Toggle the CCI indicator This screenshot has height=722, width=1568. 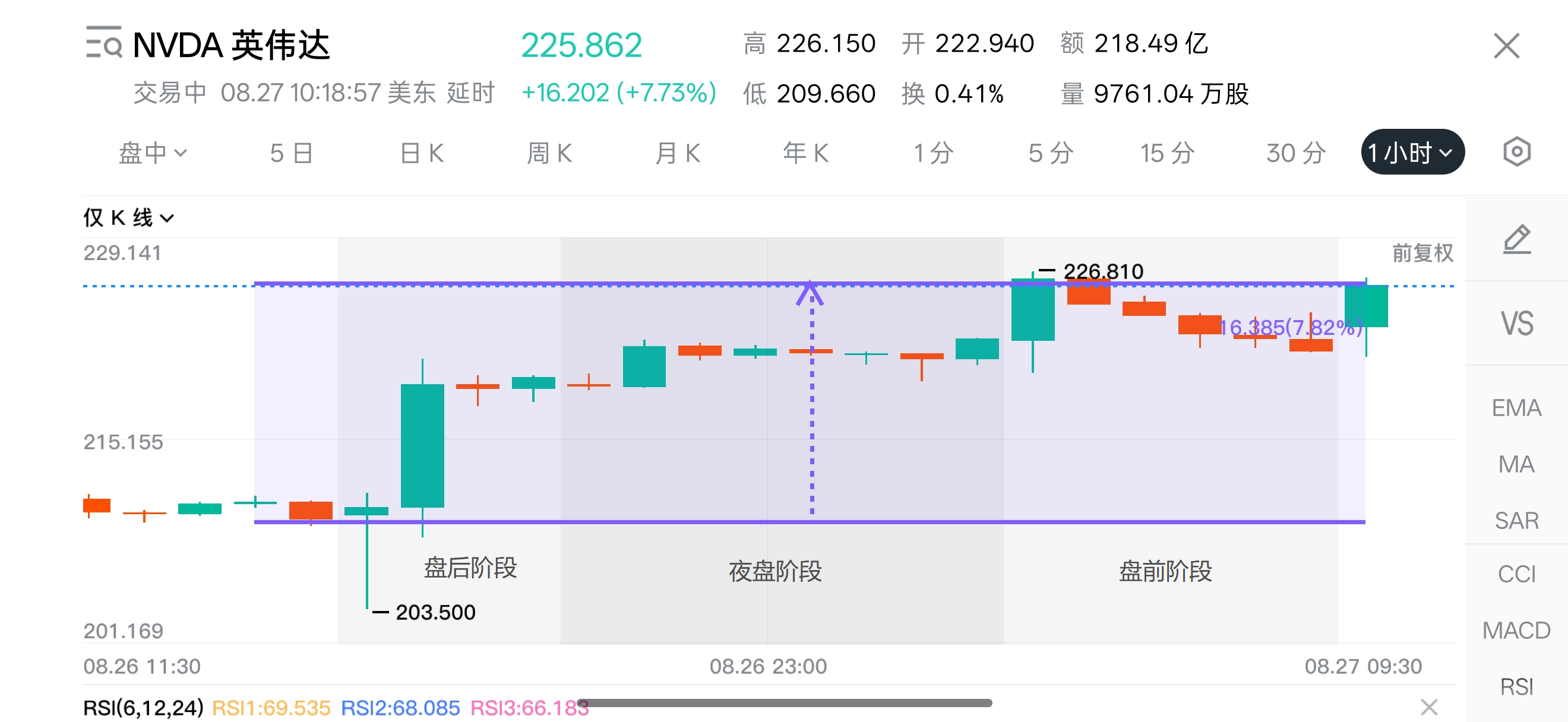pos(1516,574)
